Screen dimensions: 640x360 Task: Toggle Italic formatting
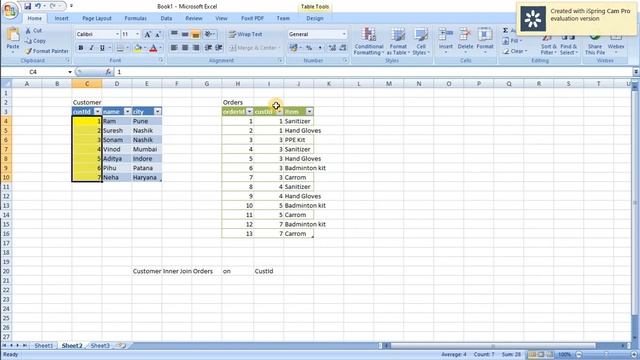point(91,48)
